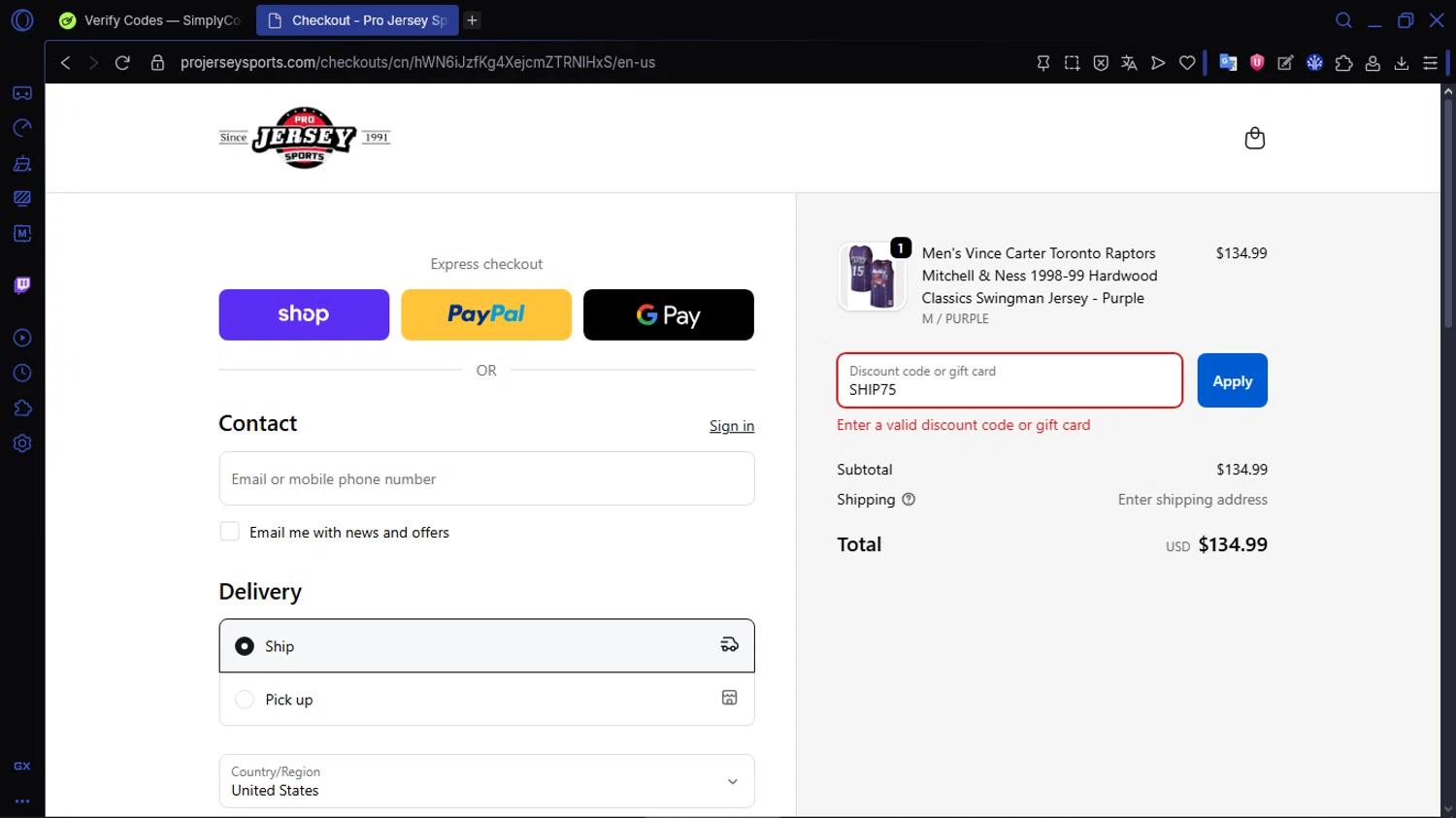Open the shopping bag cart icon

(1255, 138)
